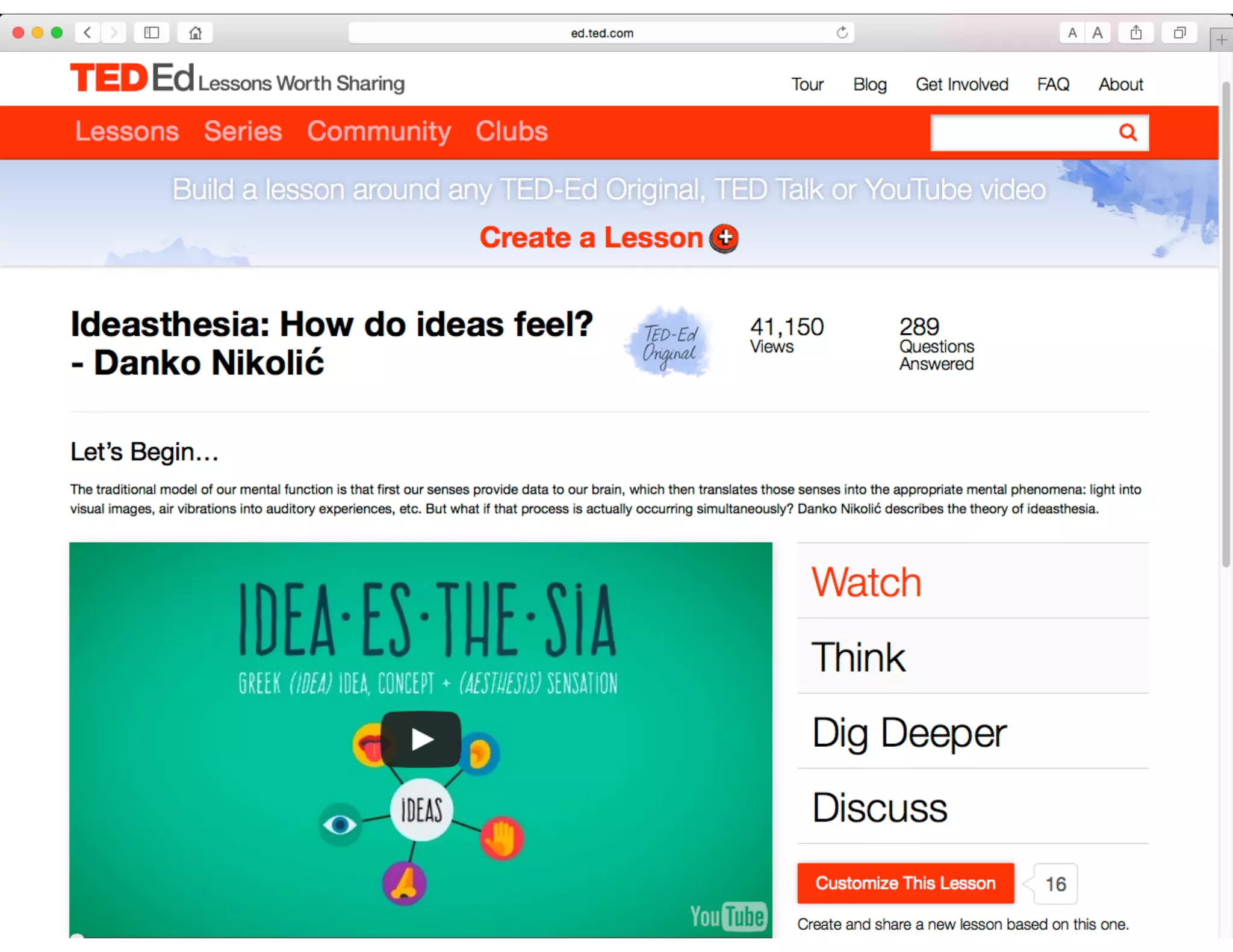Go to the home page icon
Image resolution: width=1233 pixels, height=952 pixels.
[x=195, y=32]
